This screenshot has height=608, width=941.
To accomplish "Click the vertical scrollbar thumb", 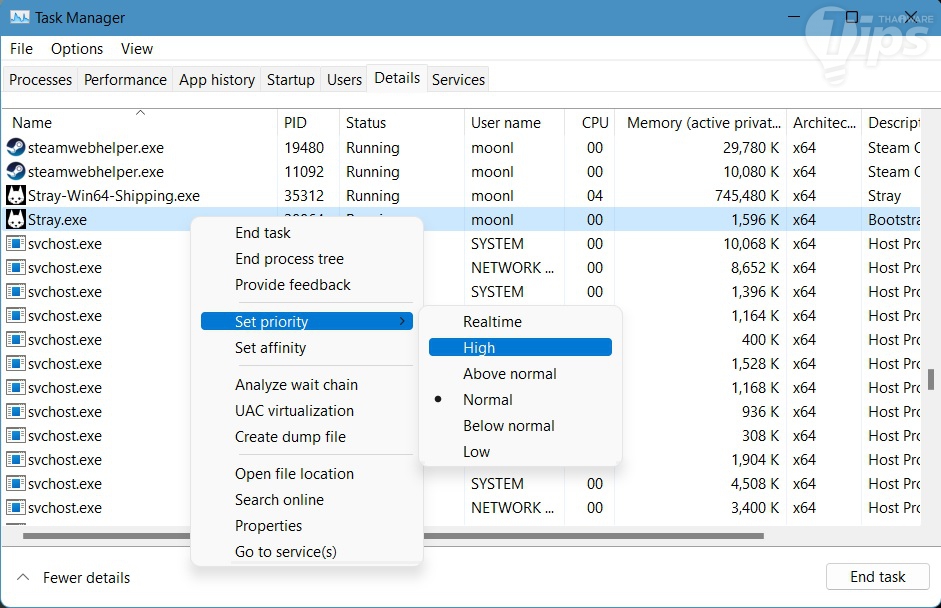I will (x=931, y=379).
